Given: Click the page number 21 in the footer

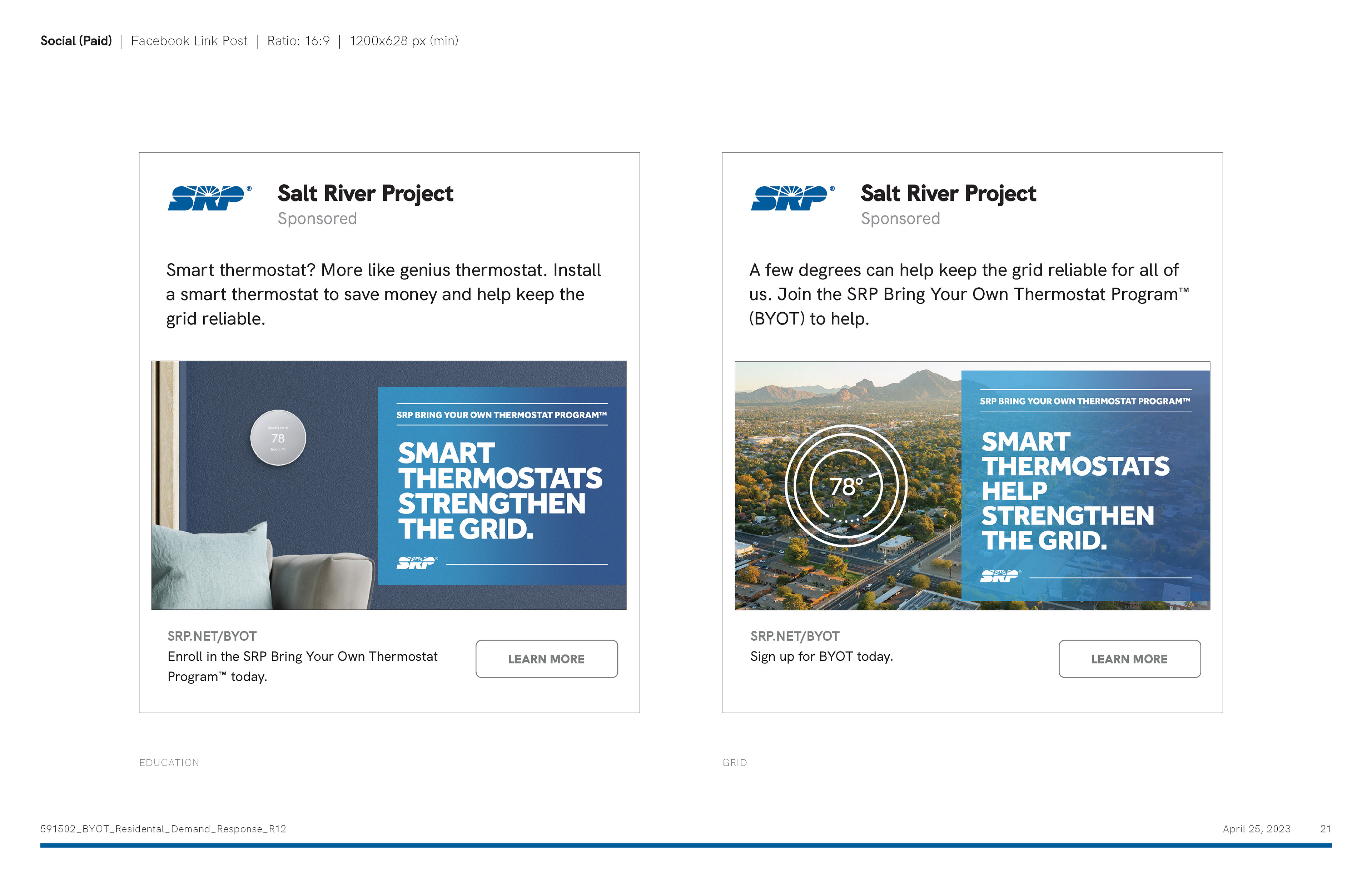Looking at the screenshot, I should 1325,829.
